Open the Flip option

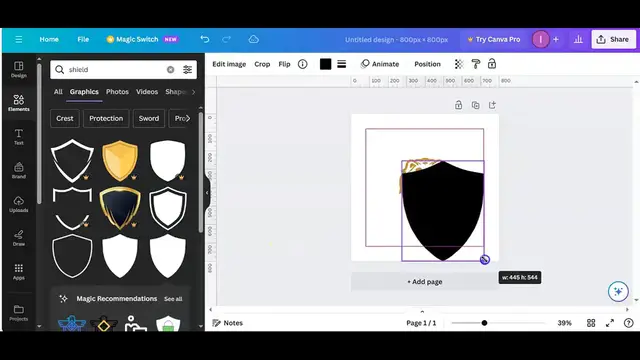click(x=284, y=64)
